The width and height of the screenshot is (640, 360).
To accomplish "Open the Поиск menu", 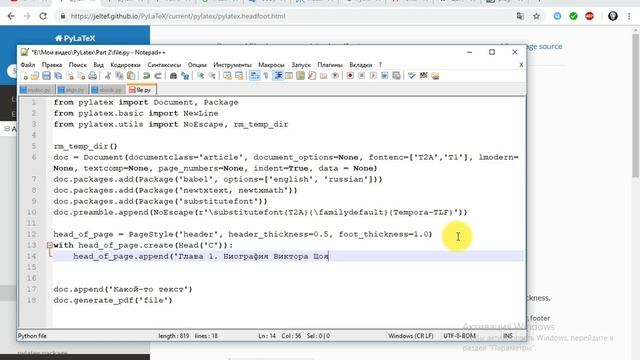I will [78, 65].
